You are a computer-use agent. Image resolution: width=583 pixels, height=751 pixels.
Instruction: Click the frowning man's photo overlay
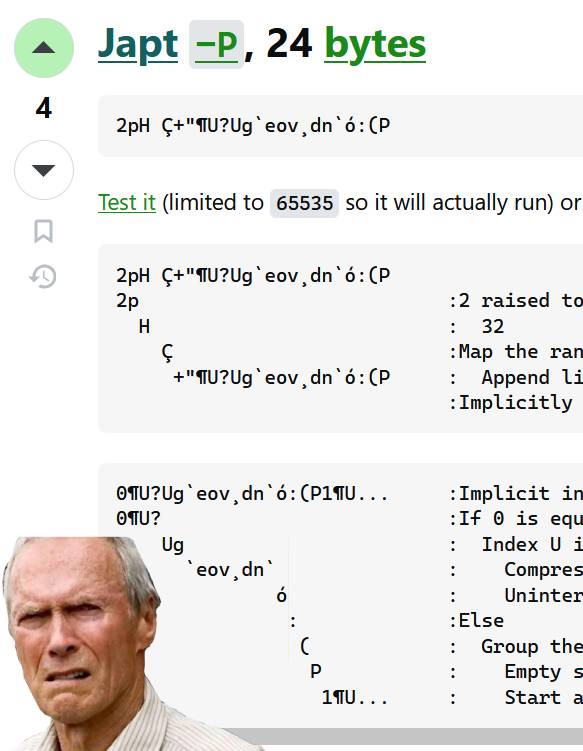point(86,644)
